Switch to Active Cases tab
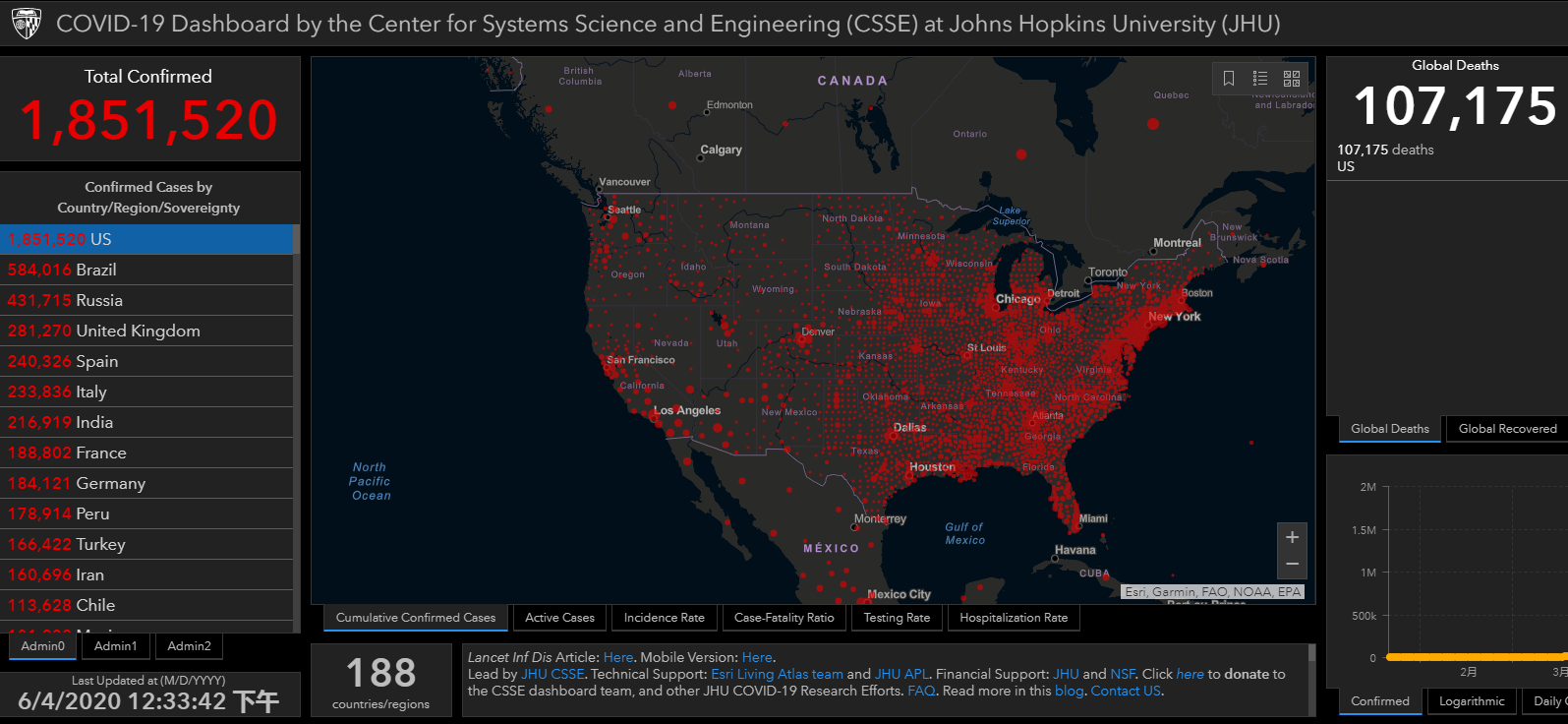The image size is (1568, 724). (x=559, y=618)
